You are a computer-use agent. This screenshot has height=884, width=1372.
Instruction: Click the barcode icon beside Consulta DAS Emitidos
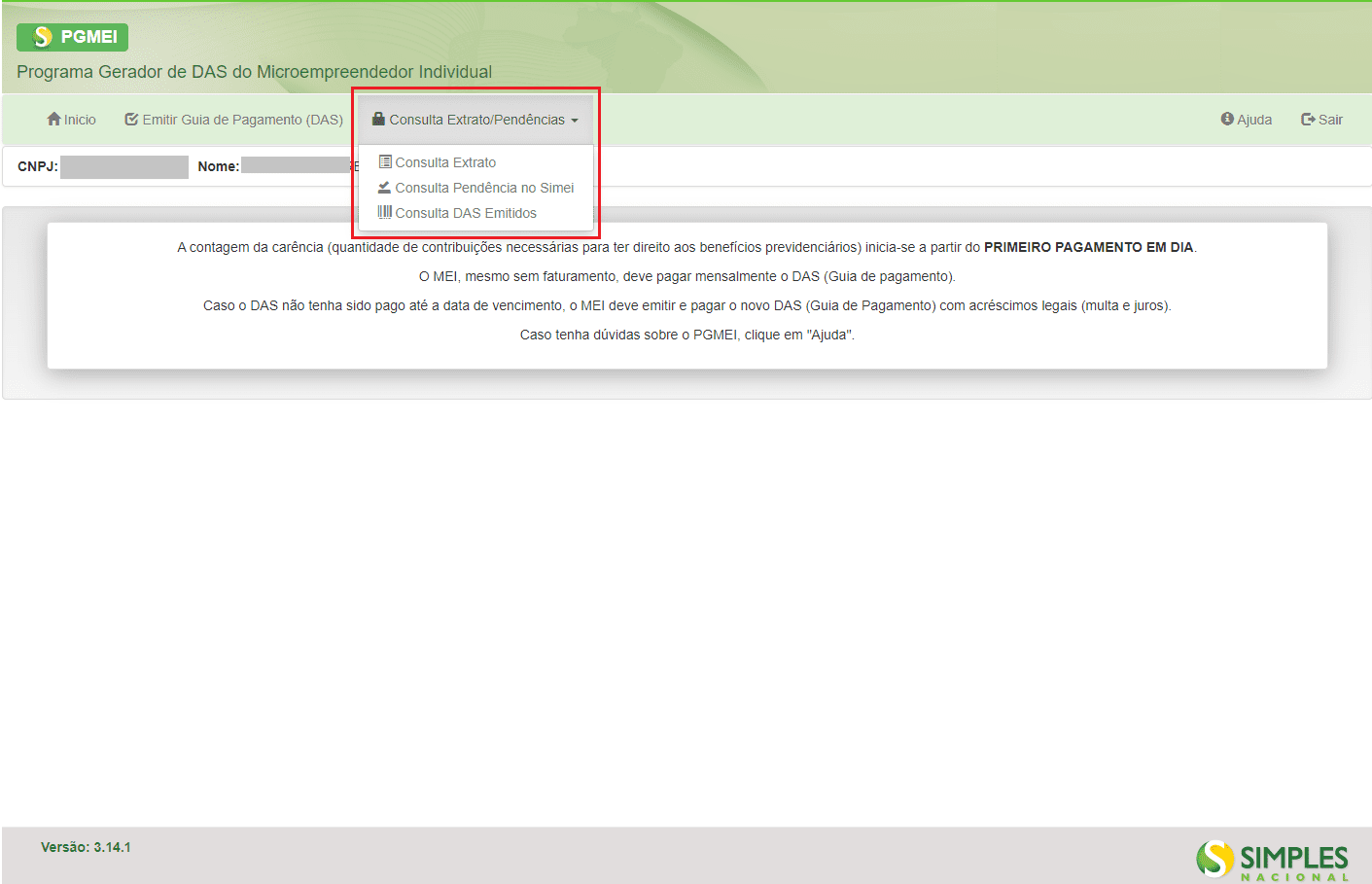pos(385,212)
